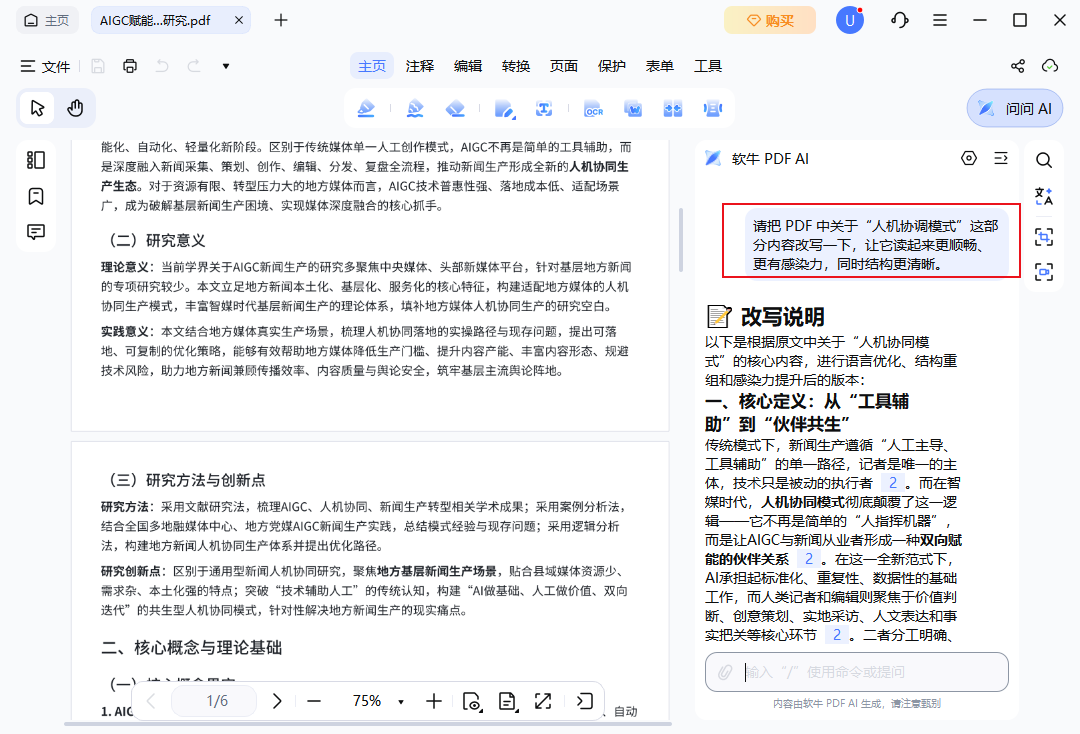Click the undo arrow

tap(162, 66)
